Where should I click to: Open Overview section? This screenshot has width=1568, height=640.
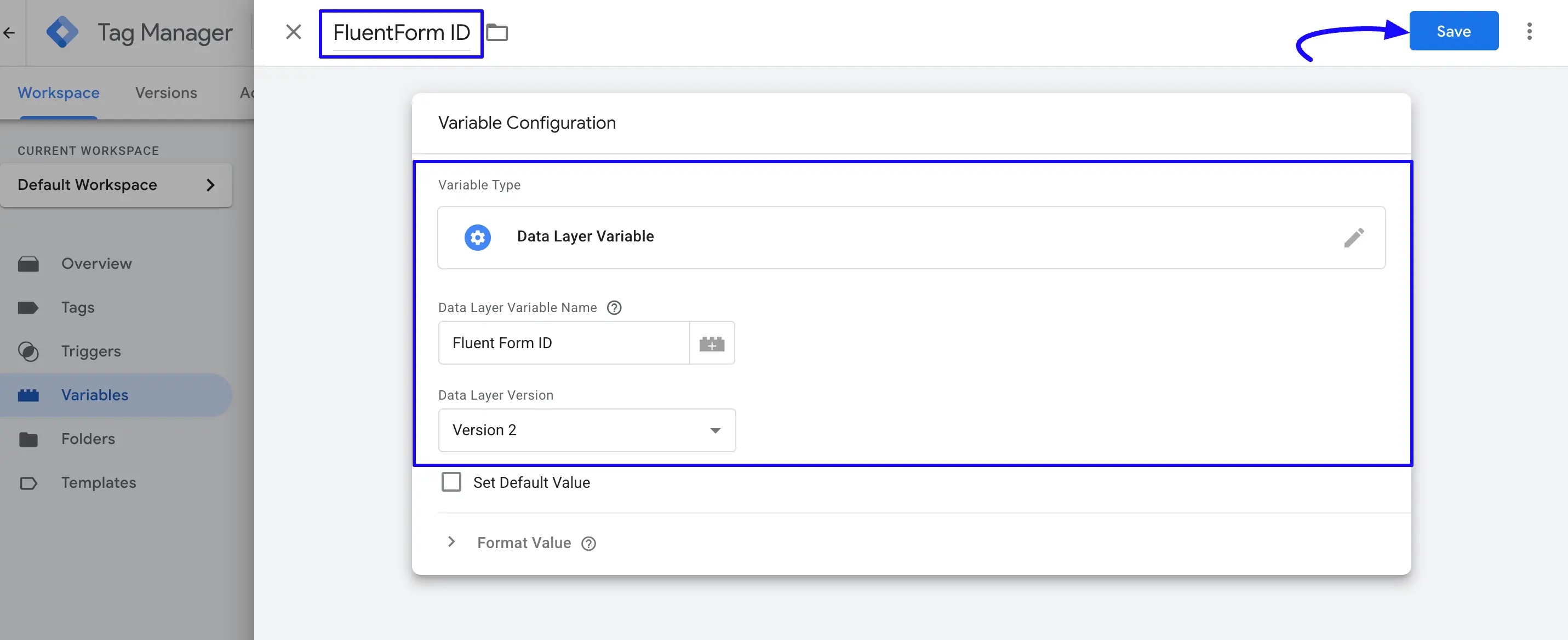(96, 263)
